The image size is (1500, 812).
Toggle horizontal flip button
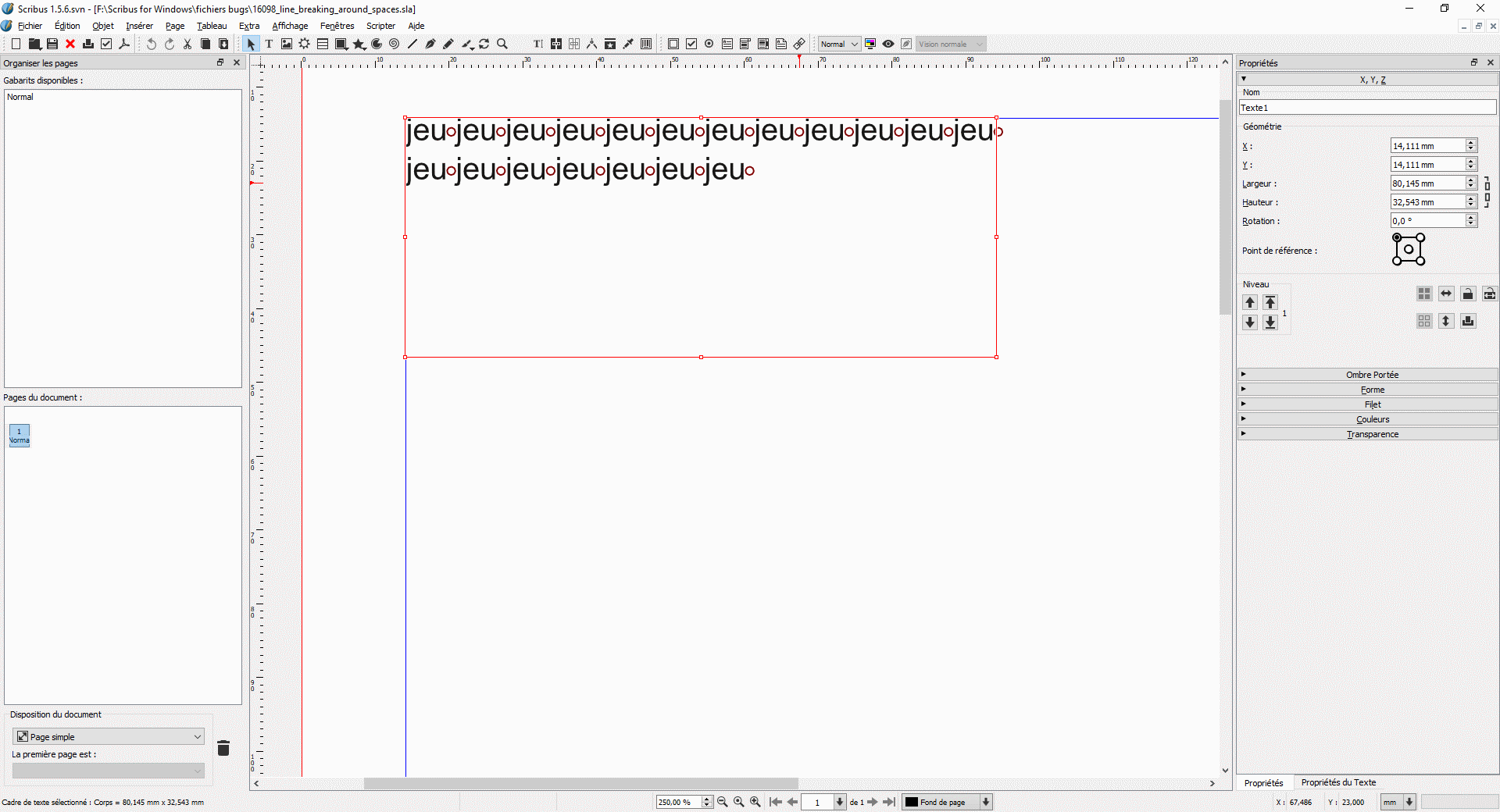click(1446, 294)
